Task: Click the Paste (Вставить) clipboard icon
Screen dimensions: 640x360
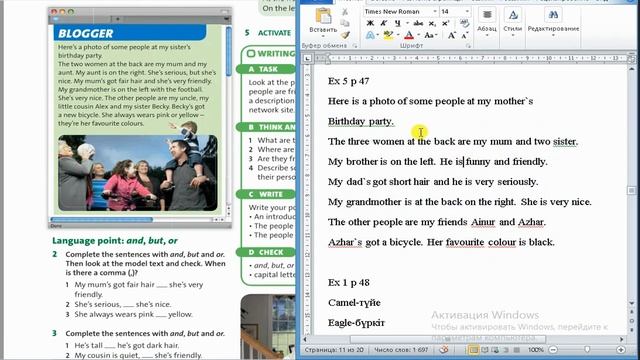Action: tap(323, 16)
